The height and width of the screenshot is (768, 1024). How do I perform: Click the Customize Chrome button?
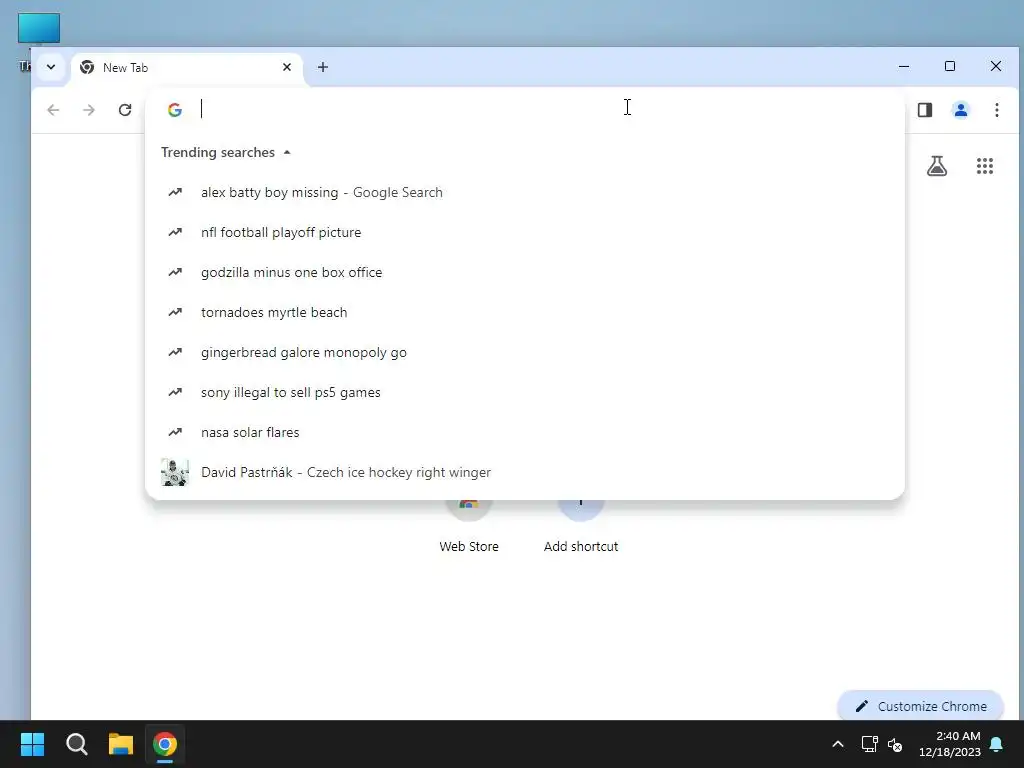click(920, 706)
